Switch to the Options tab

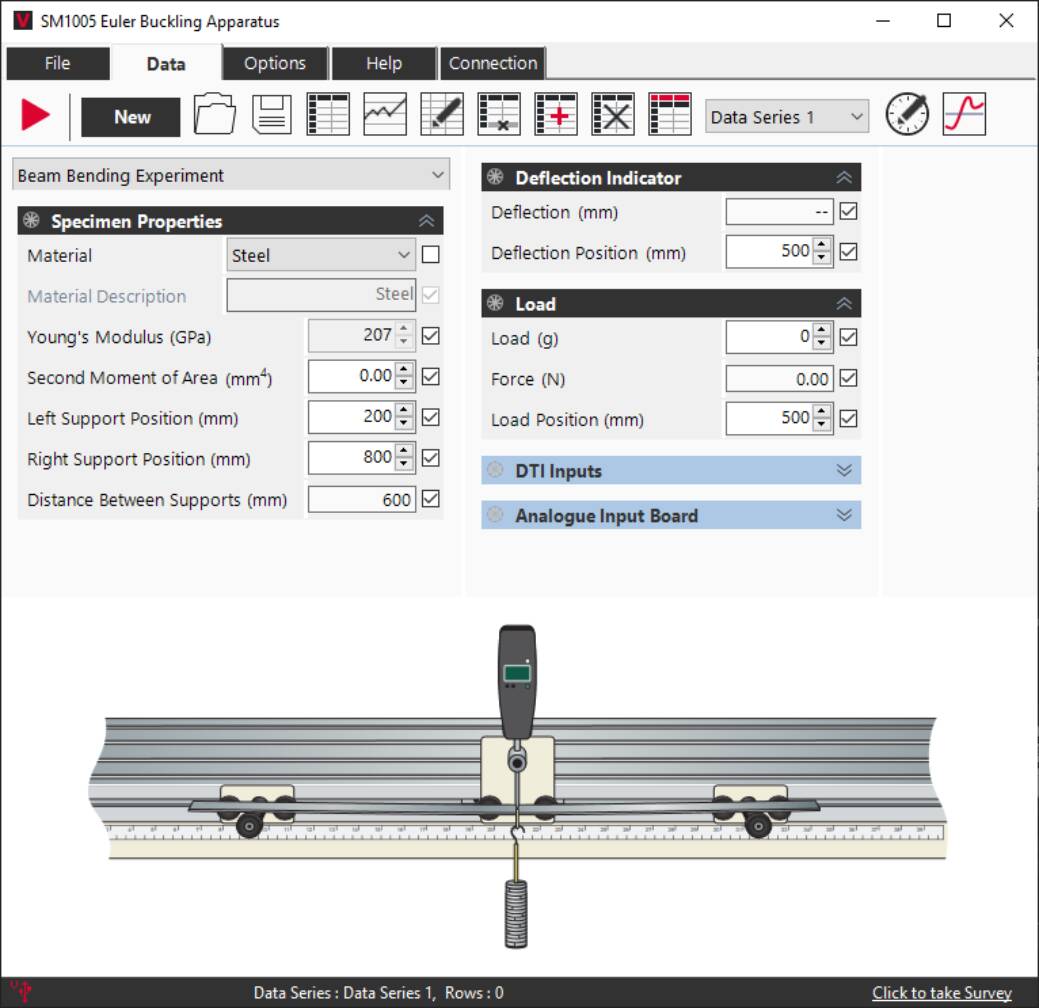click(x=274, y=63)
